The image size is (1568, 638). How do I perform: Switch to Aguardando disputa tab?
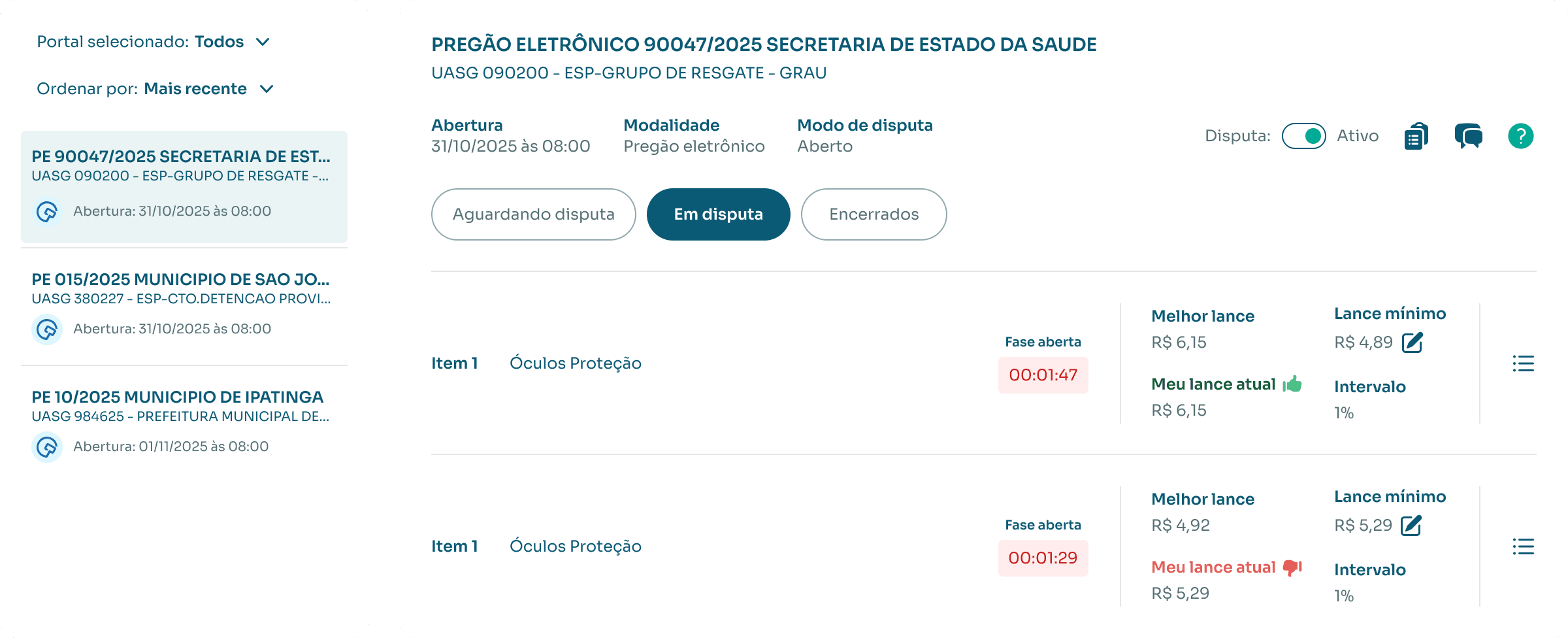533,214
